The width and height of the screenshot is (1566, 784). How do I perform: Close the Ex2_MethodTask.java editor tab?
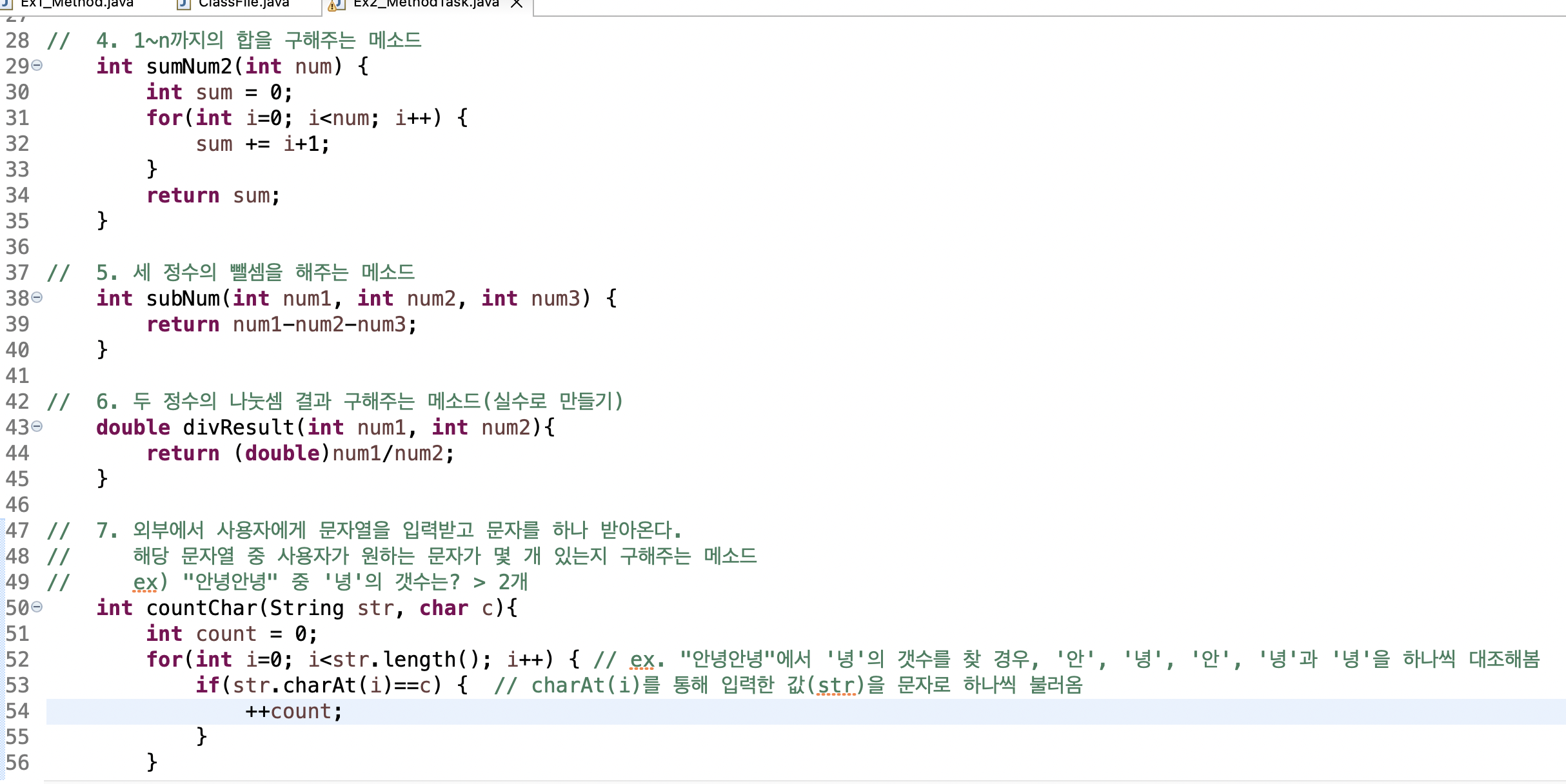click(517, 4)
